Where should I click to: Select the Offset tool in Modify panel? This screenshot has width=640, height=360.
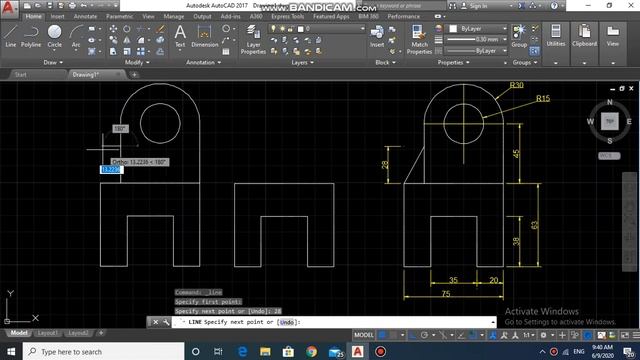point(160,52)
